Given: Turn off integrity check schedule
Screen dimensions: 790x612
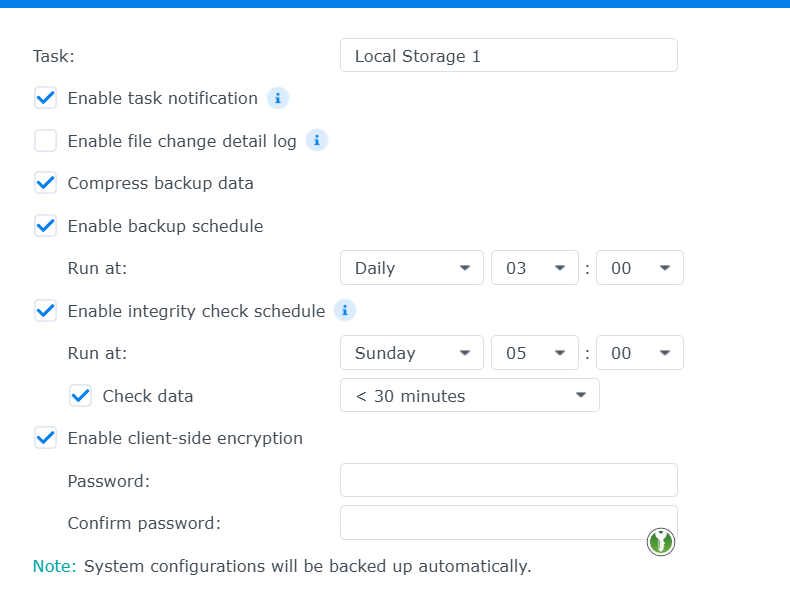Looking at the screenshot, I should 46,311.
